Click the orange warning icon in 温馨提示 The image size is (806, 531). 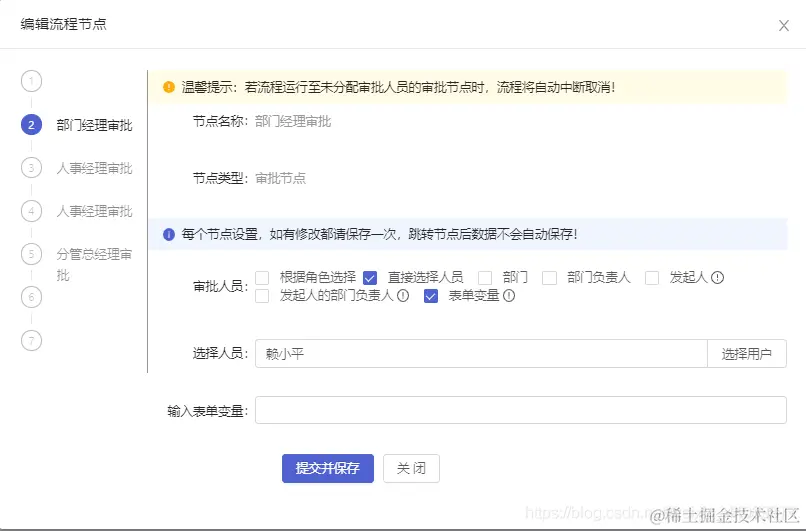click(169, 87)
